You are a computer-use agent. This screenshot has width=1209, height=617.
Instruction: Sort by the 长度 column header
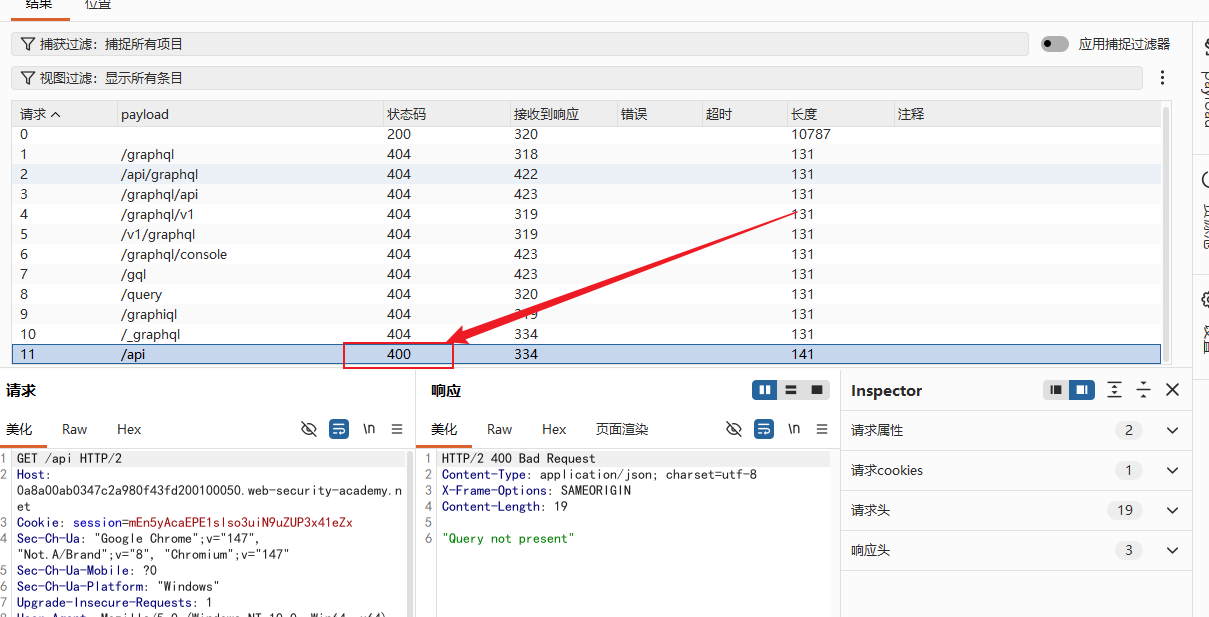(840, 114)
